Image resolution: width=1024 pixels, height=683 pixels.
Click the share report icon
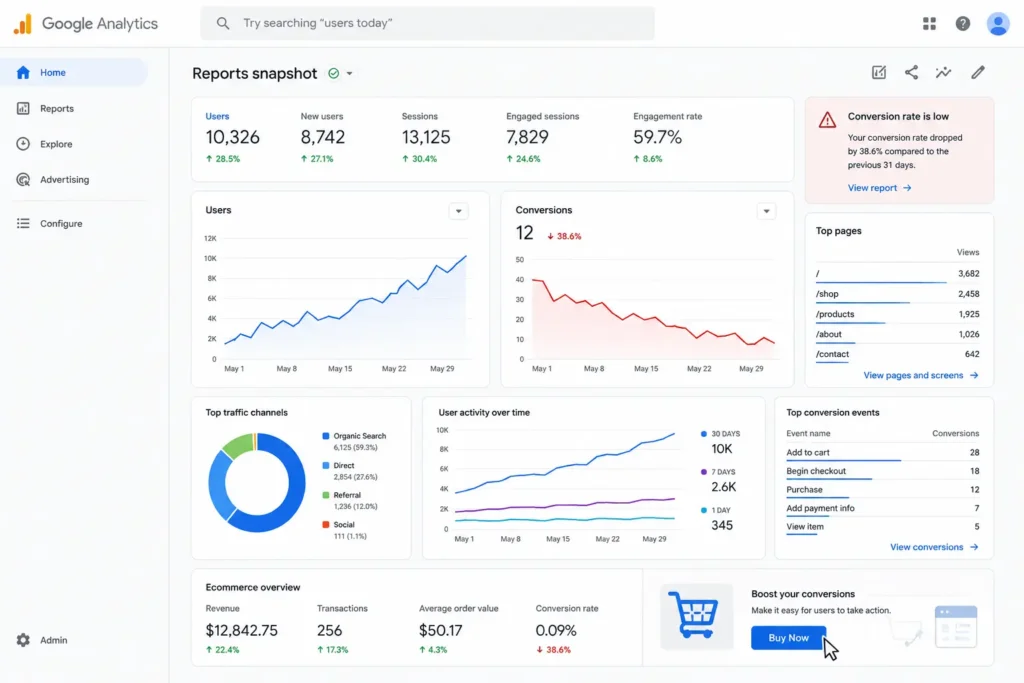(911, 72)
